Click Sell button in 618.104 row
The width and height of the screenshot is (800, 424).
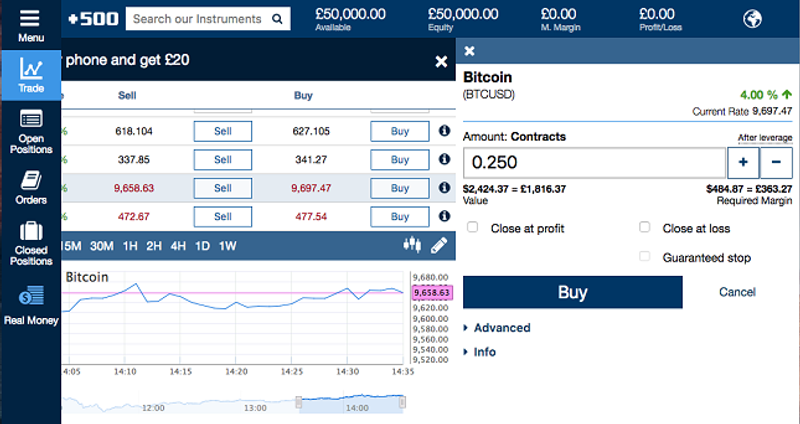[222, 131]
